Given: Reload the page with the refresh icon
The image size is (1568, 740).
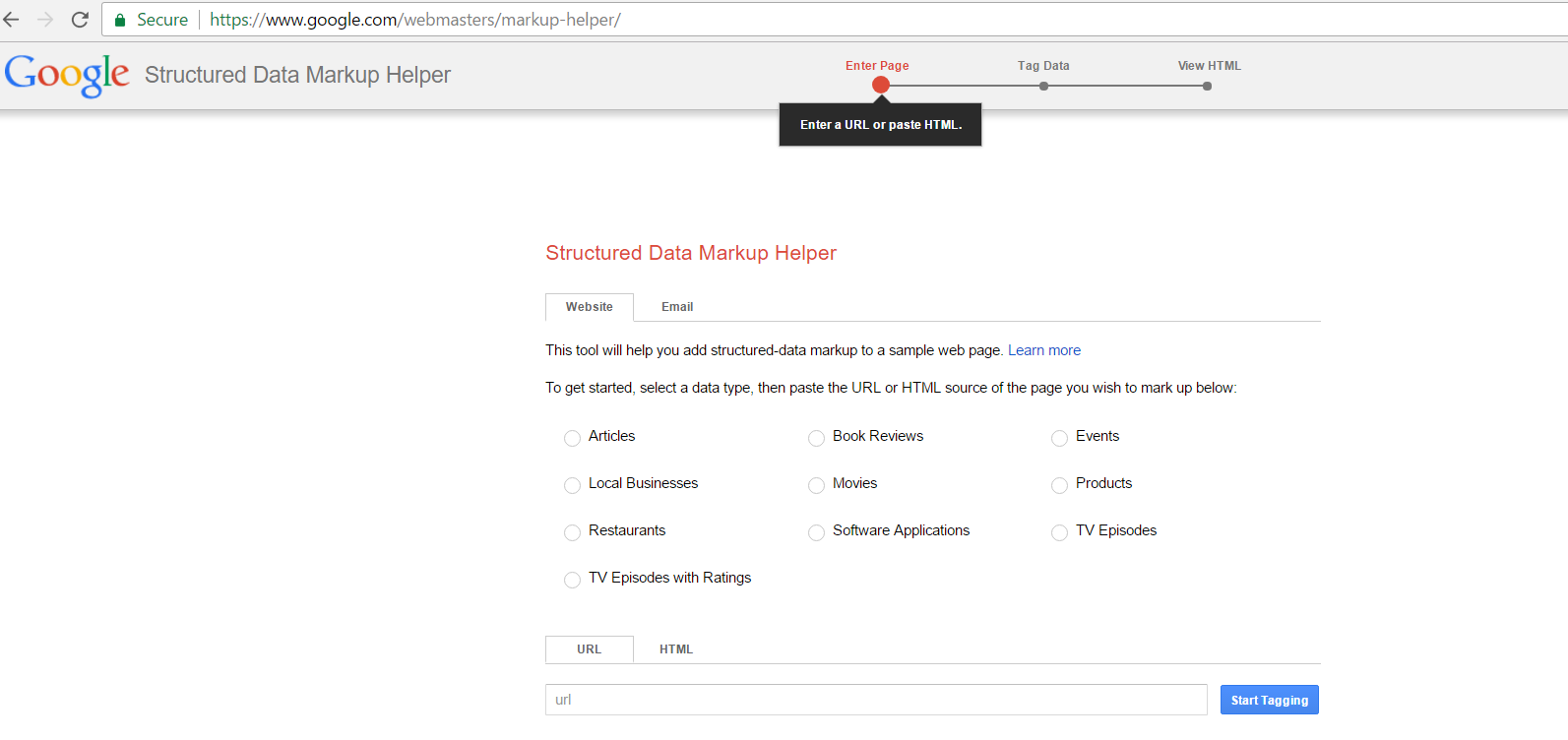Looking at the screenshot, I should point(80,20).
